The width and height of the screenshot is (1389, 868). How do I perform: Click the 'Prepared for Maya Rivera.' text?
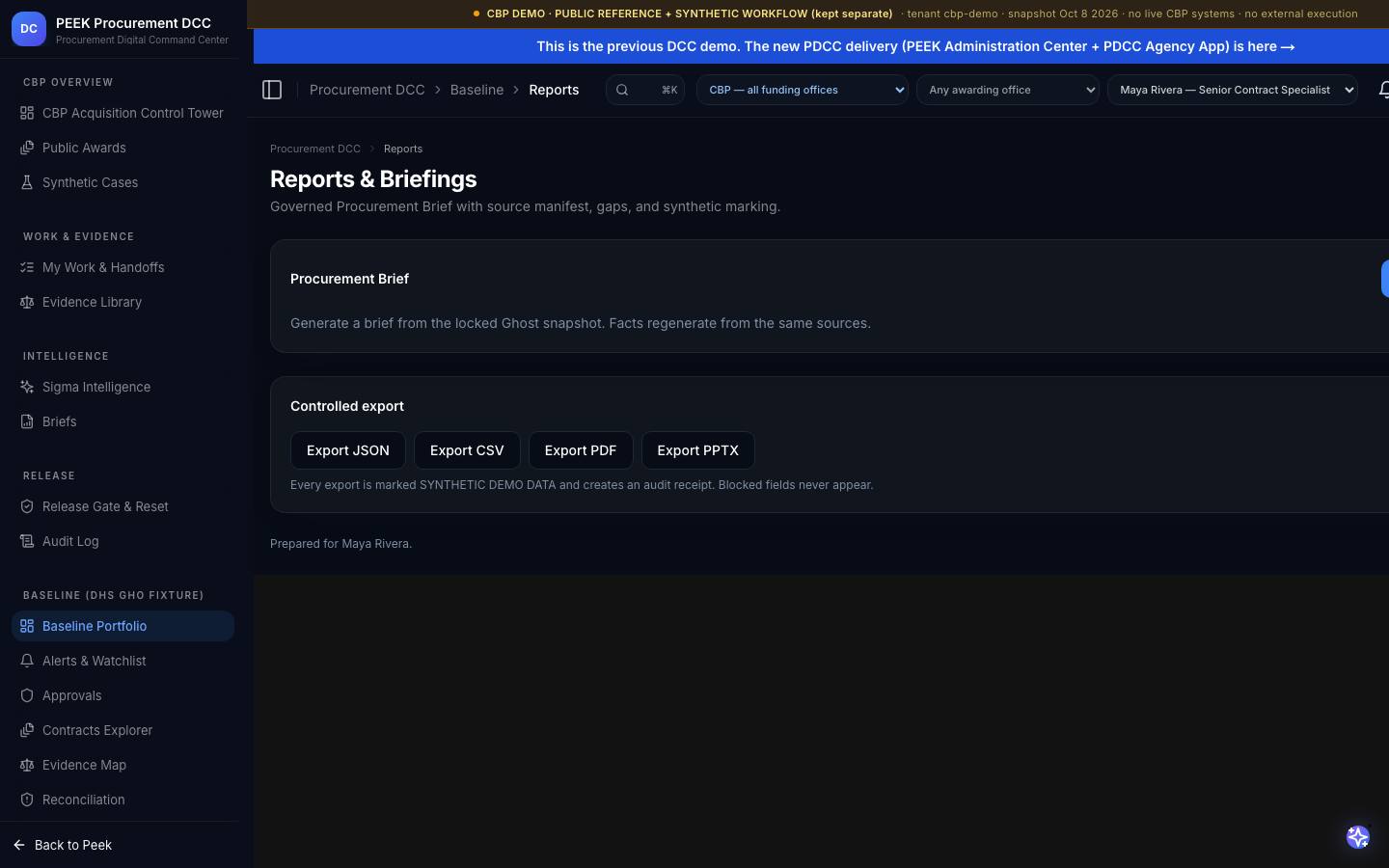340,544
